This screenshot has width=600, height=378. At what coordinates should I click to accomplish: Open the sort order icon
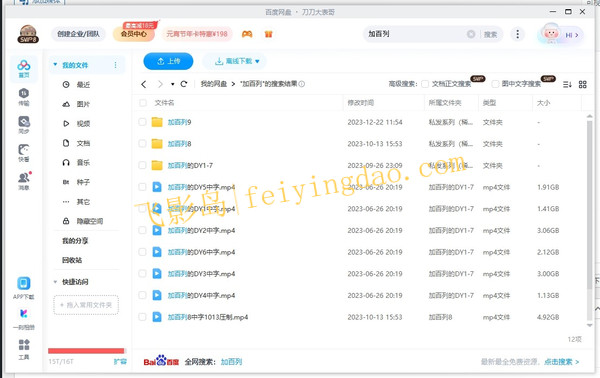coord(567,84)
